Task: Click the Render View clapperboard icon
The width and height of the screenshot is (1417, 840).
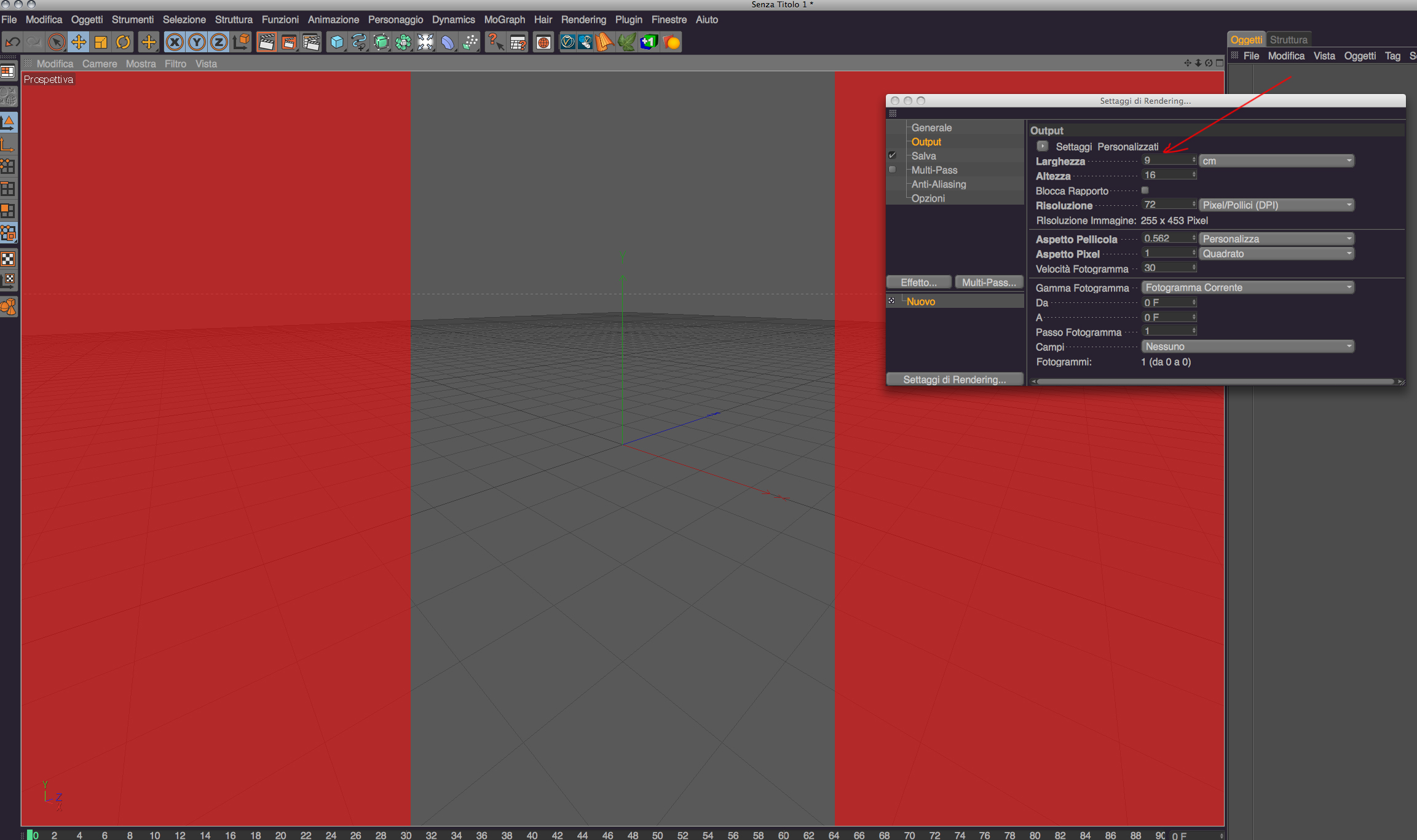Action: point(266,42)
